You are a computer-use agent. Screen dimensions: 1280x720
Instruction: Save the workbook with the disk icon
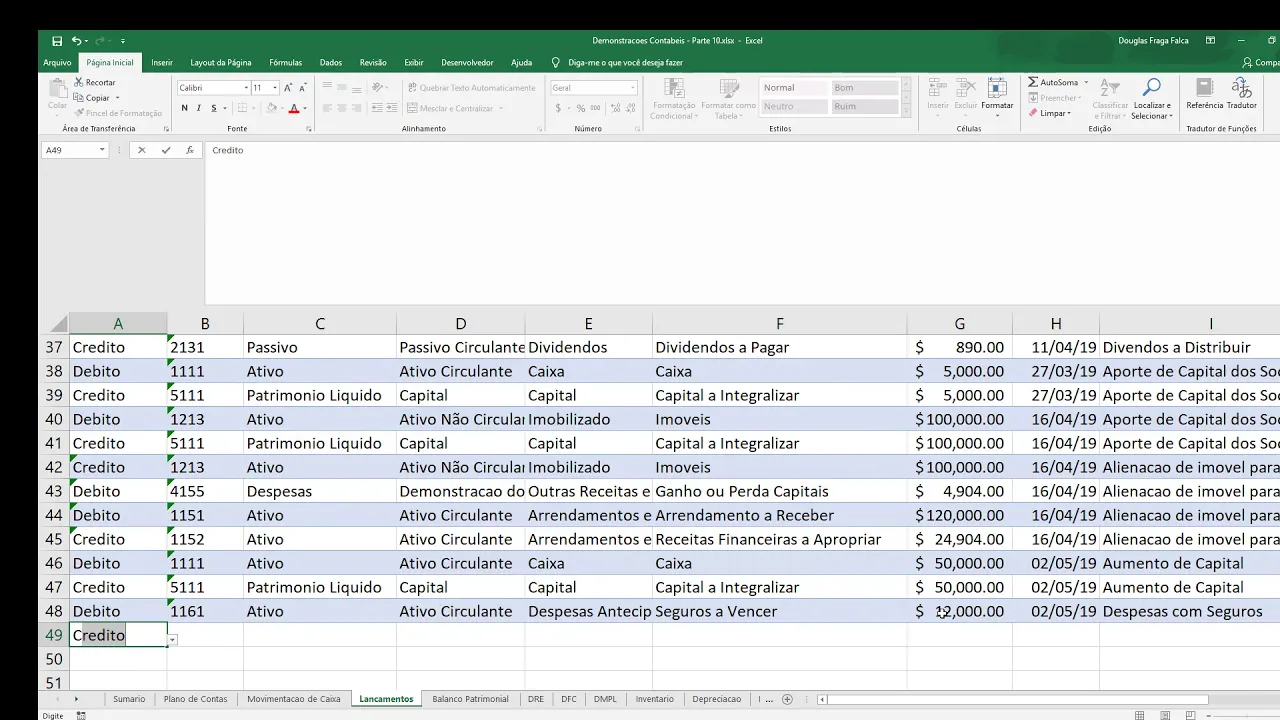coord(57,41)
